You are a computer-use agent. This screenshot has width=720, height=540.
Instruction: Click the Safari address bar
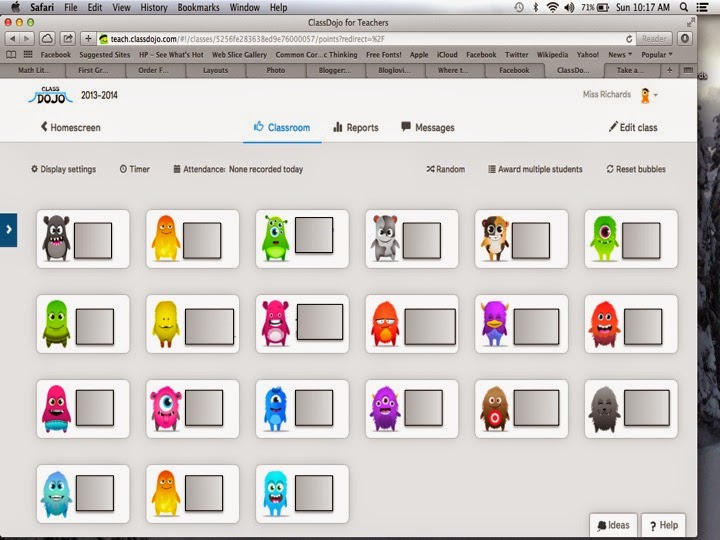tap(365, 39)
